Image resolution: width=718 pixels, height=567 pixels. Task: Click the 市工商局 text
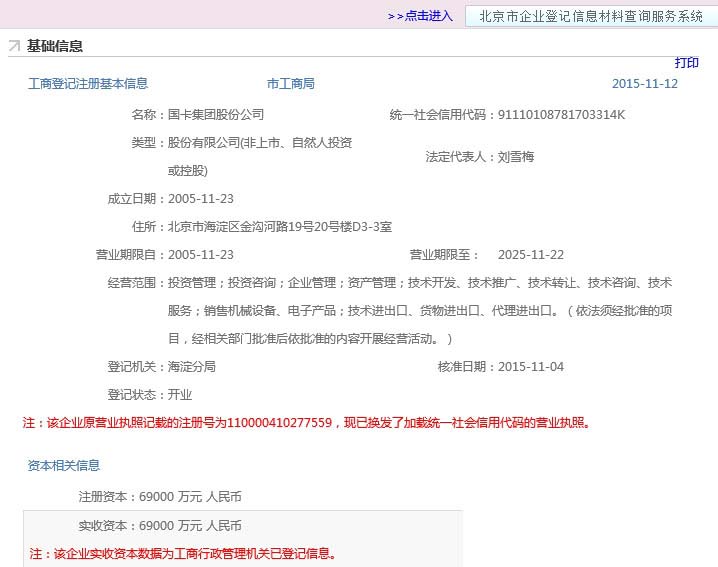291,83
